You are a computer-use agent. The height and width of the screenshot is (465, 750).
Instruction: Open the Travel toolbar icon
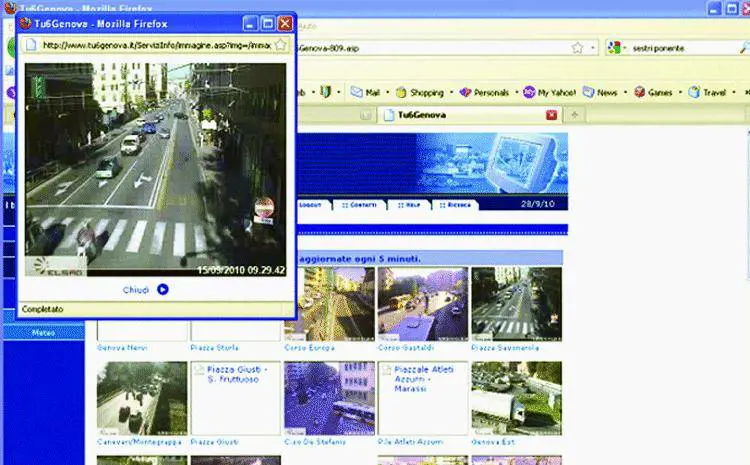694,92
